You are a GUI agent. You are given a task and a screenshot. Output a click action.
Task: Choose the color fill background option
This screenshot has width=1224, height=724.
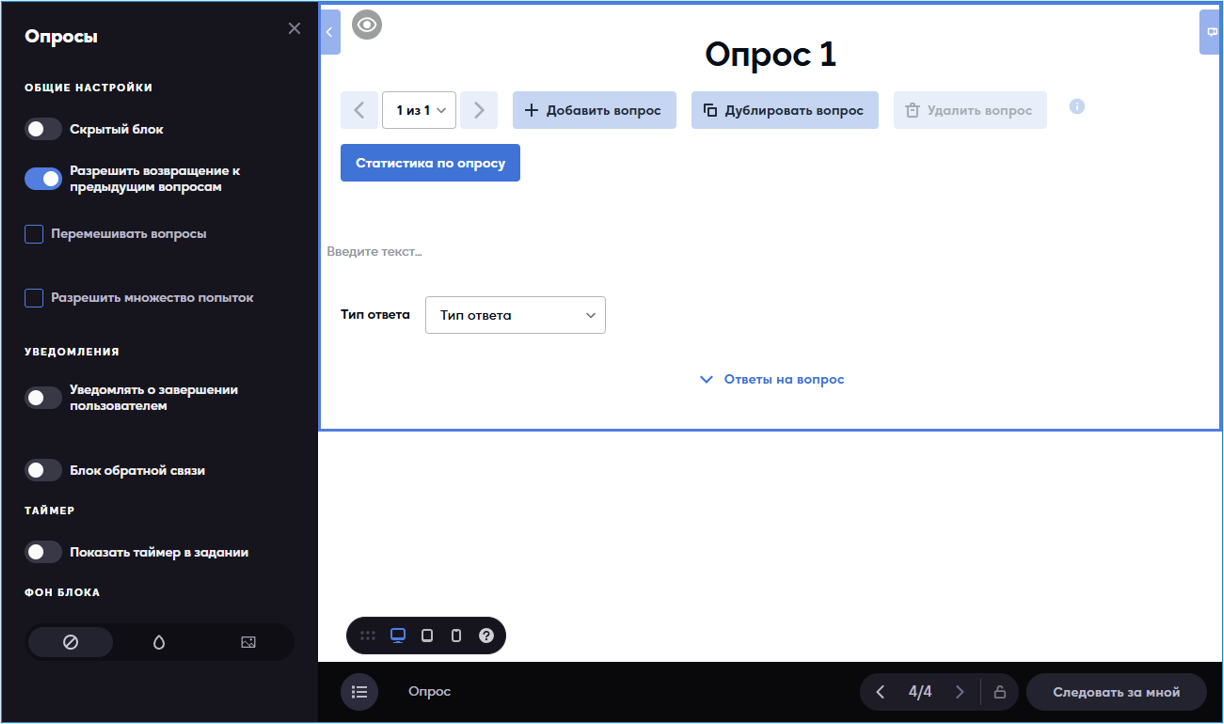click(159, 643)
